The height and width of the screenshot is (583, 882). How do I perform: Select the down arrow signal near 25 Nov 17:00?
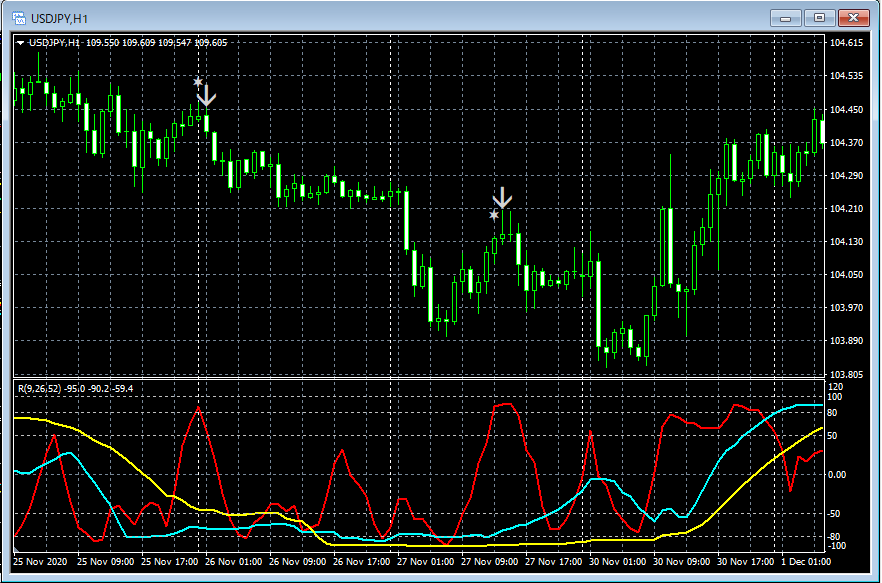(x=206, y=96)
